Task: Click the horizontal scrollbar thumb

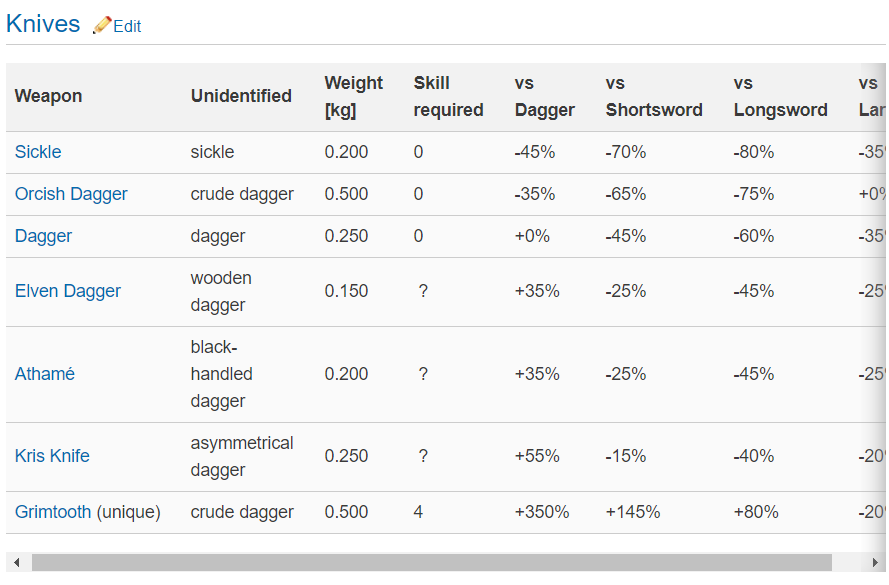Action: tap(430, 563)
